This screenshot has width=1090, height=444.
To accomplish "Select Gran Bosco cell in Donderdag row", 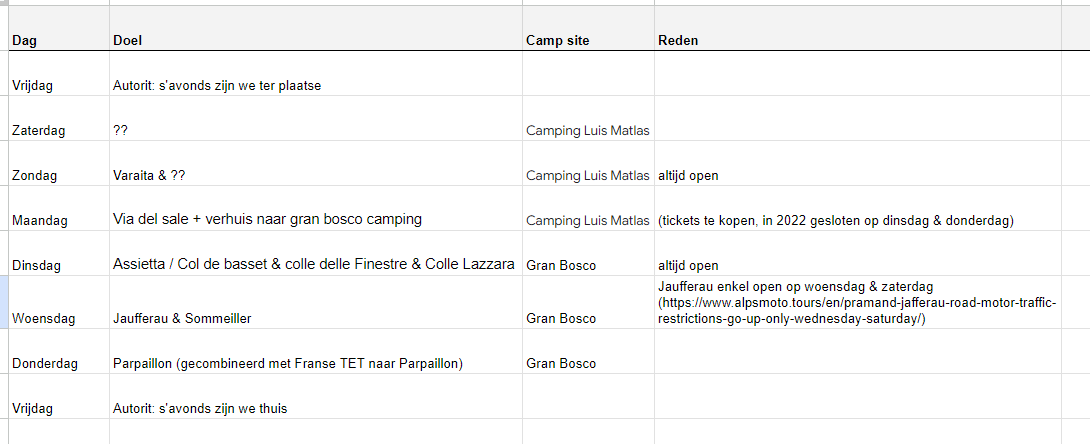I will pos(588,352).
